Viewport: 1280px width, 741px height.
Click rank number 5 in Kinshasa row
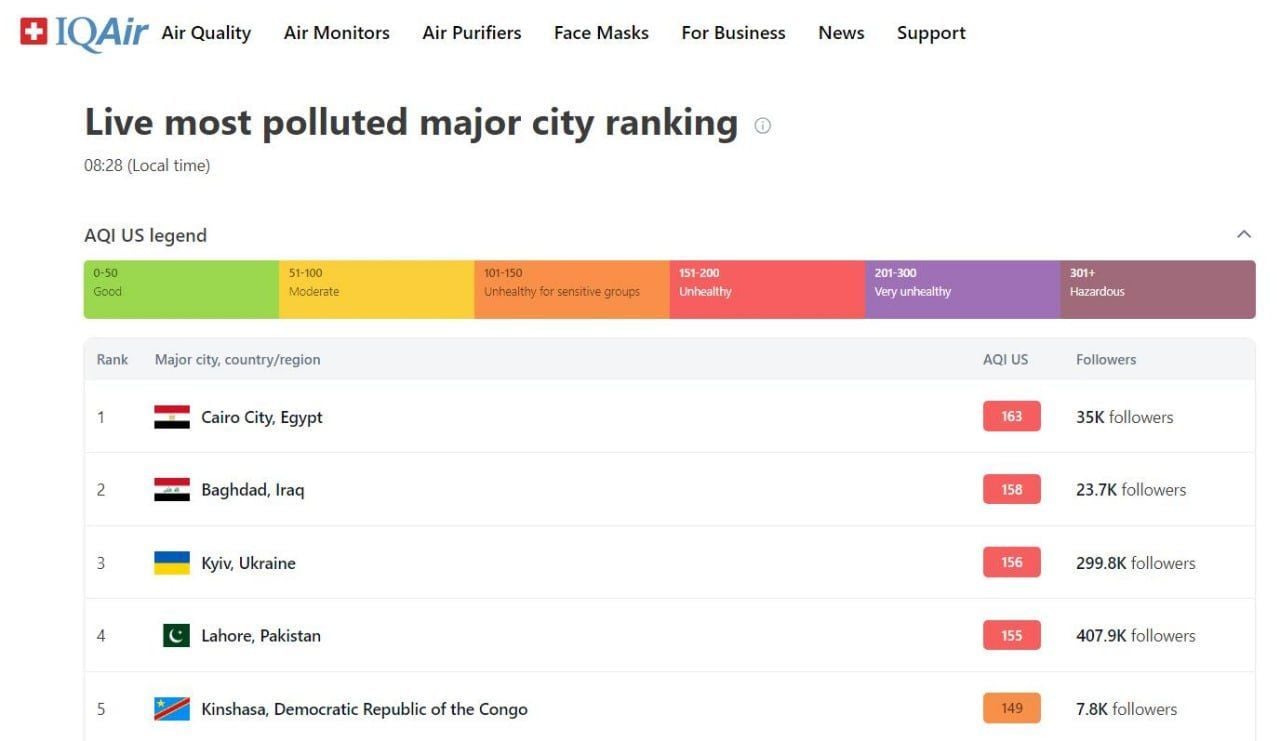coord(101,709)
